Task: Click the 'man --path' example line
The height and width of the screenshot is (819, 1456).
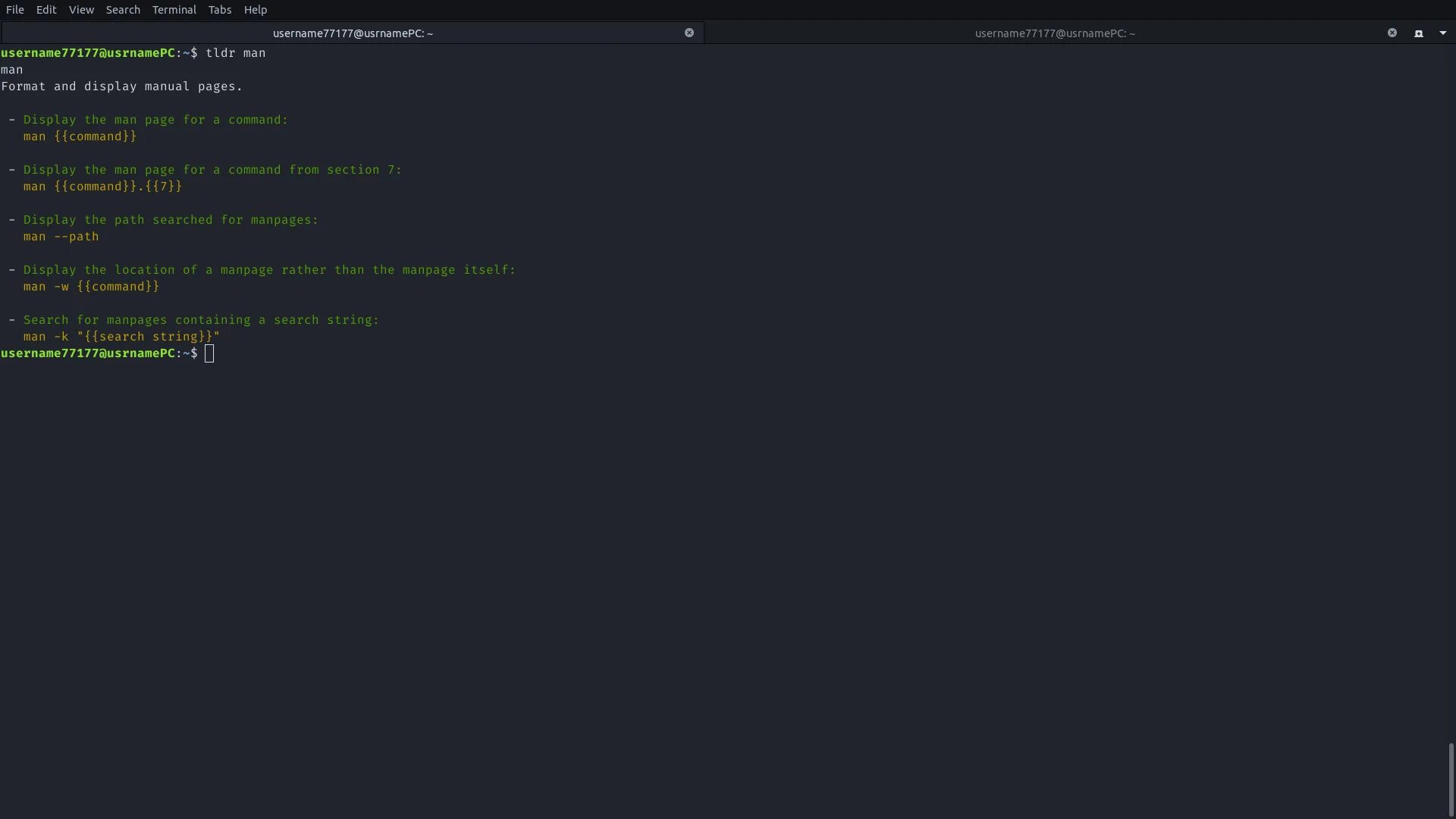Action: 61,237
